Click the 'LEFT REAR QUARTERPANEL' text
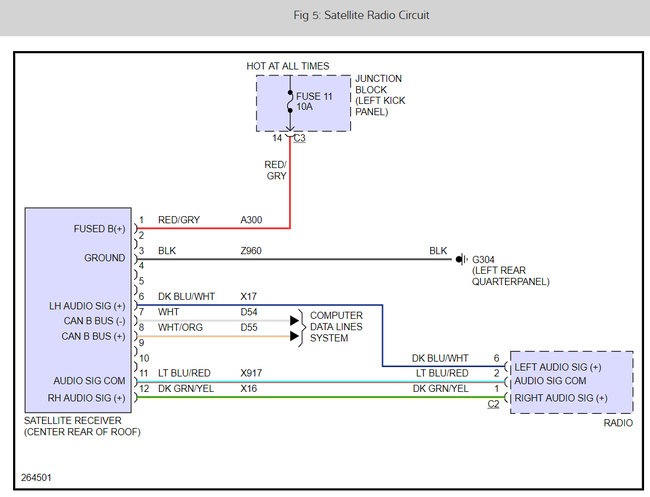Image resolution: width=650 pixels, height=497 pixels. pos(511,276)
